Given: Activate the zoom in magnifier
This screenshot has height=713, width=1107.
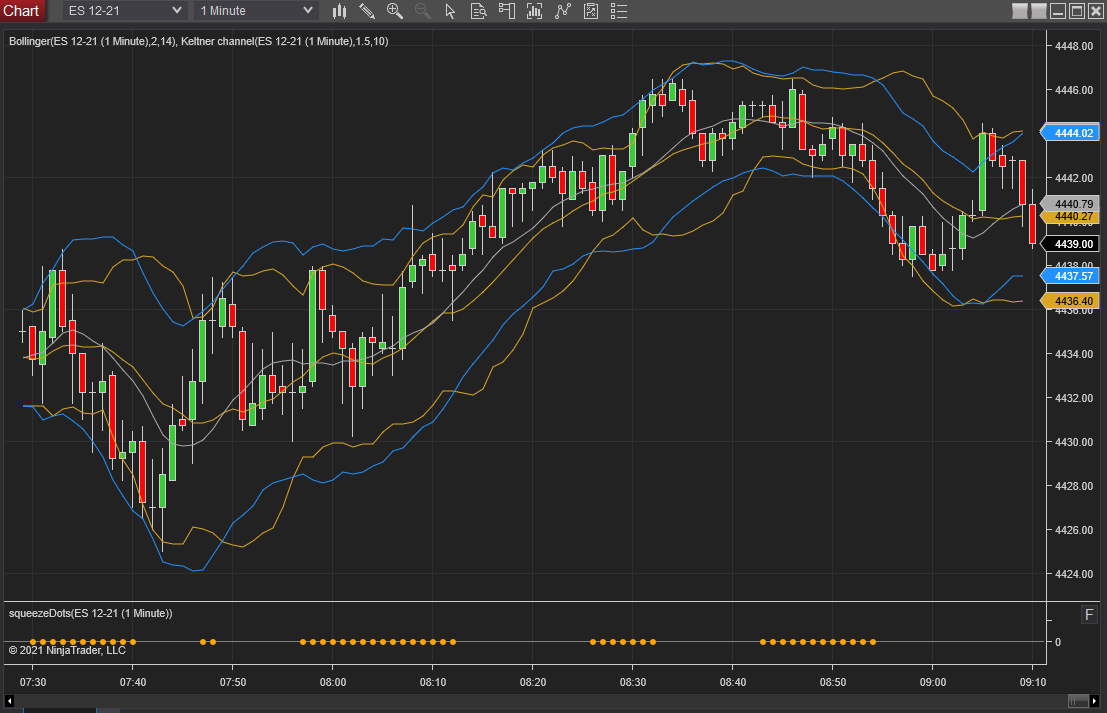Looking at the screenshot, I should click(x=395, y=11).
